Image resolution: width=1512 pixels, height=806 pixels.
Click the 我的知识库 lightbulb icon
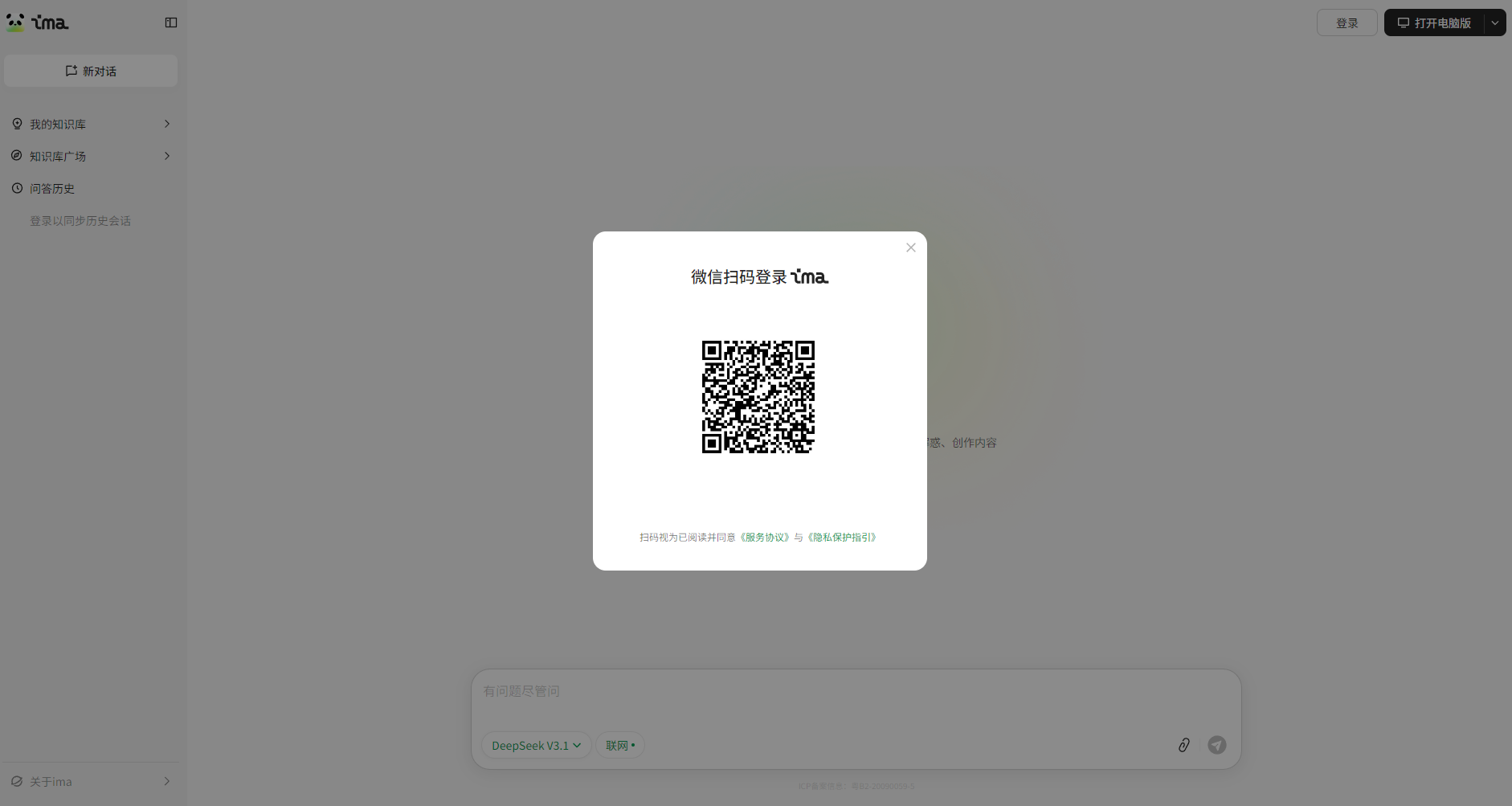pos(17,124)
